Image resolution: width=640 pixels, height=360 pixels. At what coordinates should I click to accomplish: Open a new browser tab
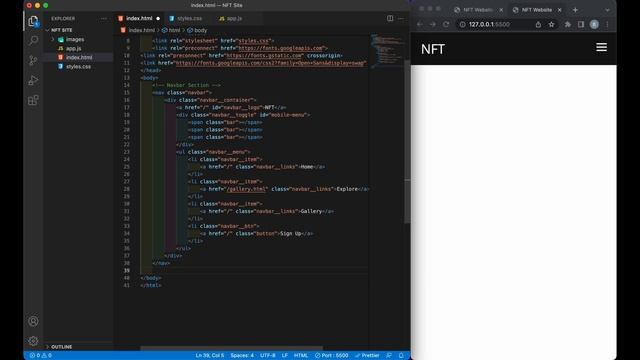tap(575, 10)
